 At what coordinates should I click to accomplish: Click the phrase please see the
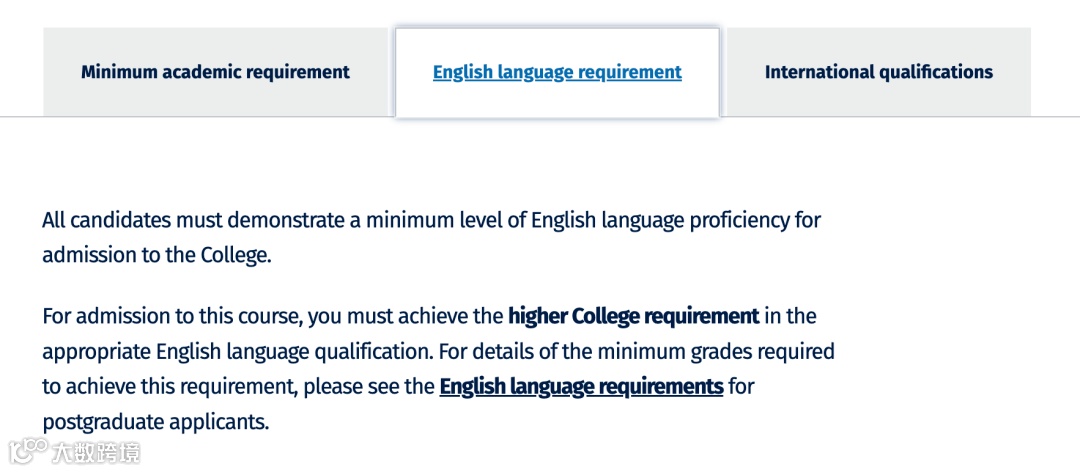[368, 387]
